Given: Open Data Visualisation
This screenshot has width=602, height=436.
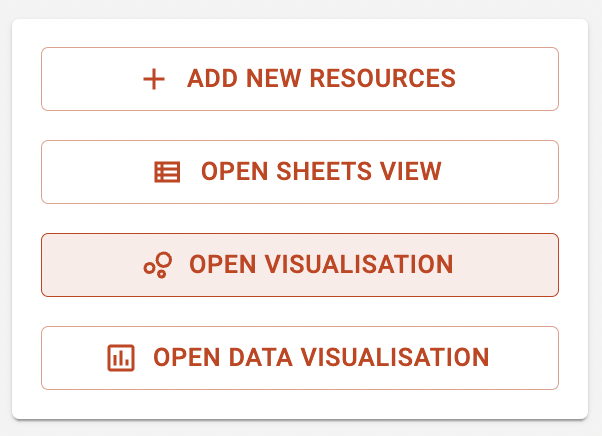Looking at the screenshot, I should (x=300, y=358).
